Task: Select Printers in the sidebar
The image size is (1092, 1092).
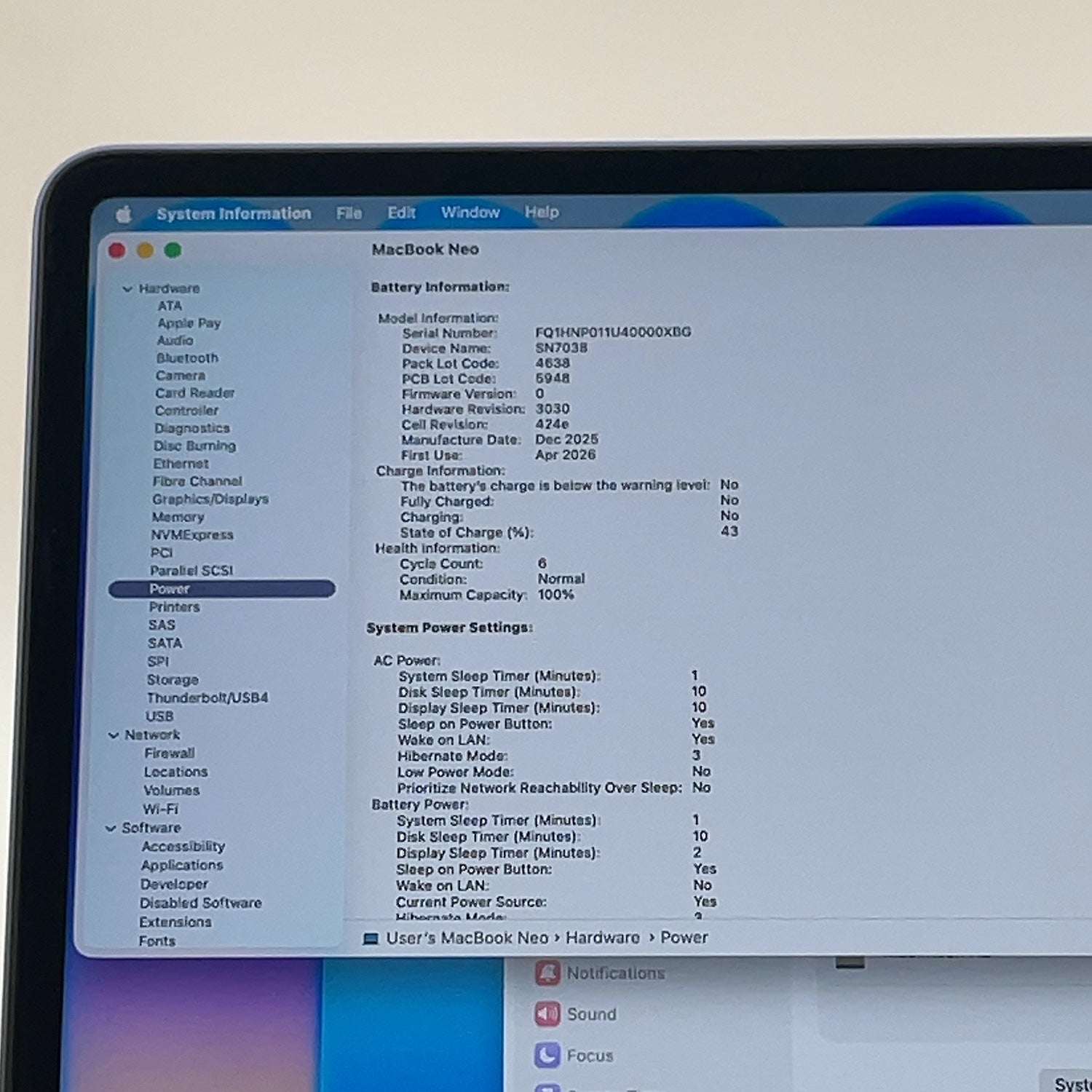Action: (x=174, y=607)
